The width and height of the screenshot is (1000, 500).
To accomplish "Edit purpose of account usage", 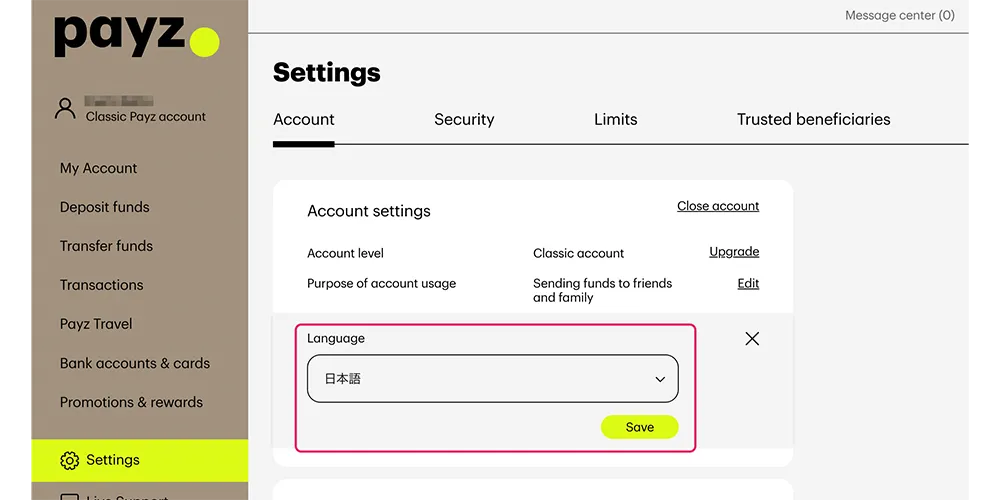I will [x=748, y=284].
